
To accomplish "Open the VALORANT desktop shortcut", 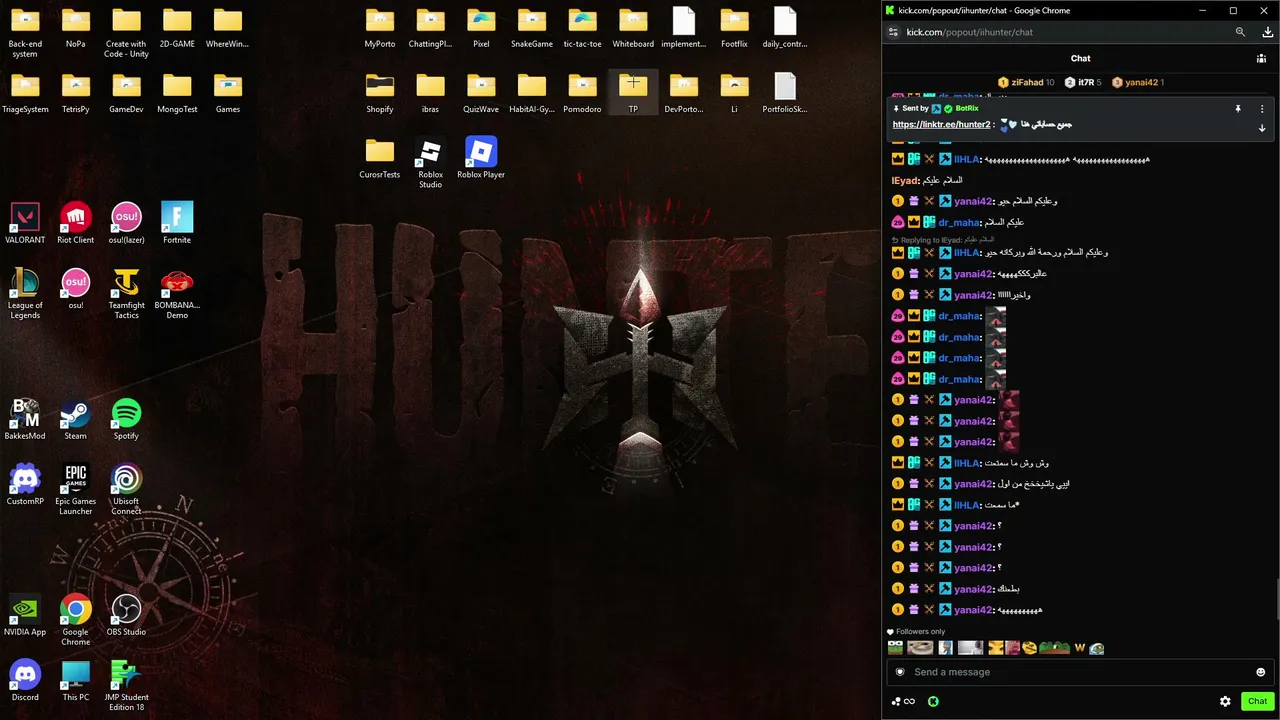I will (x=25, y=224).
